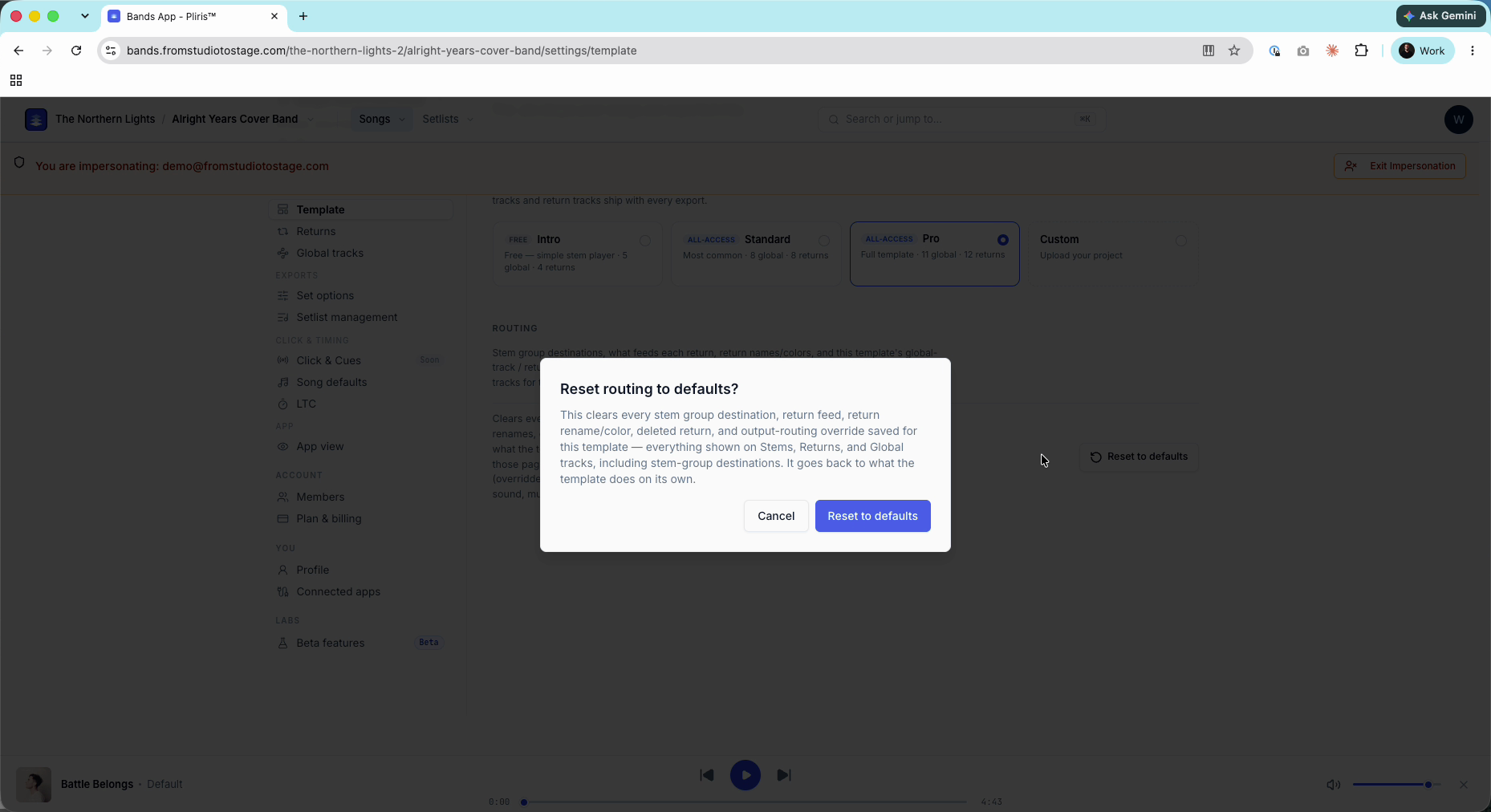Confirm with the blue Reset to defaults button
Screen dimensions: 1491x812
click(872, 516)
